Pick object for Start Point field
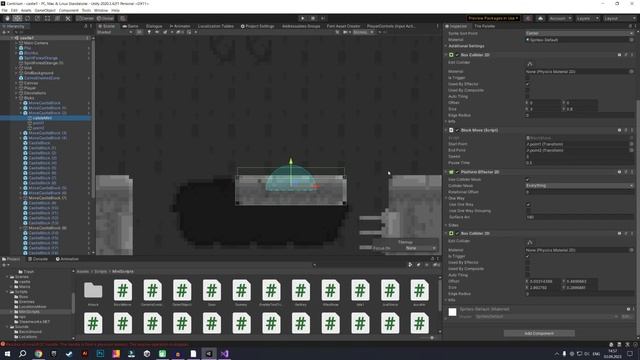The image size is (640, 360). [x=631, y=144]
